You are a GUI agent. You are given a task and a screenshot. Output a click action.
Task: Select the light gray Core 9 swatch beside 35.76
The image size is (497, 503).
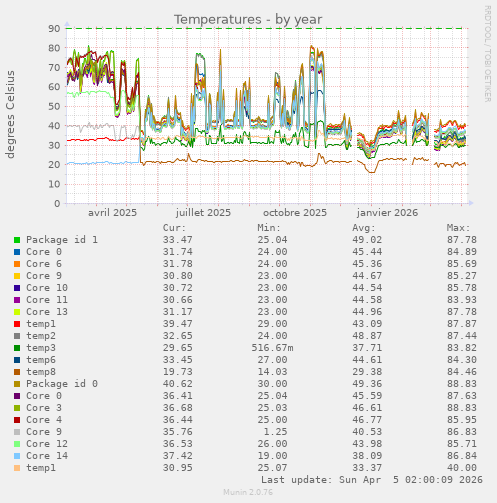click(x=17, y=432)
